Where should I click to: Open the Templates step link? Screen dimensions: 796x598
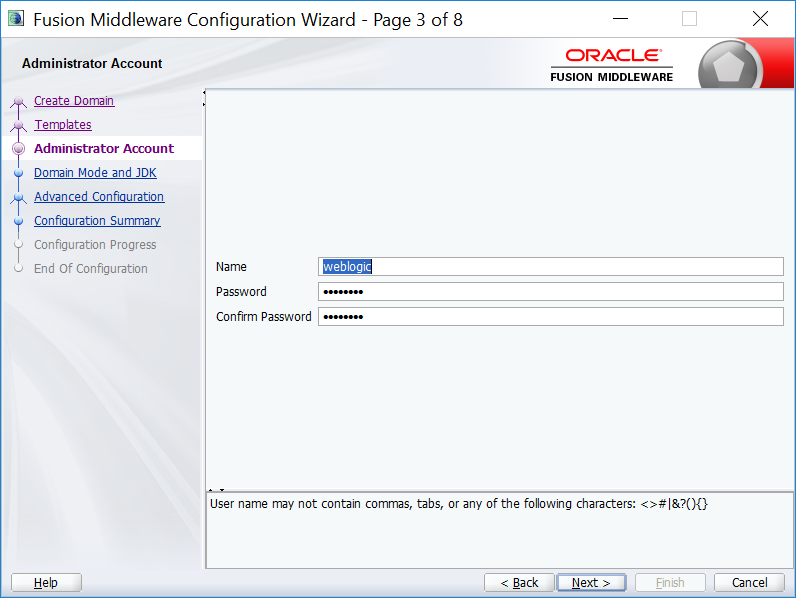(63, 125)
